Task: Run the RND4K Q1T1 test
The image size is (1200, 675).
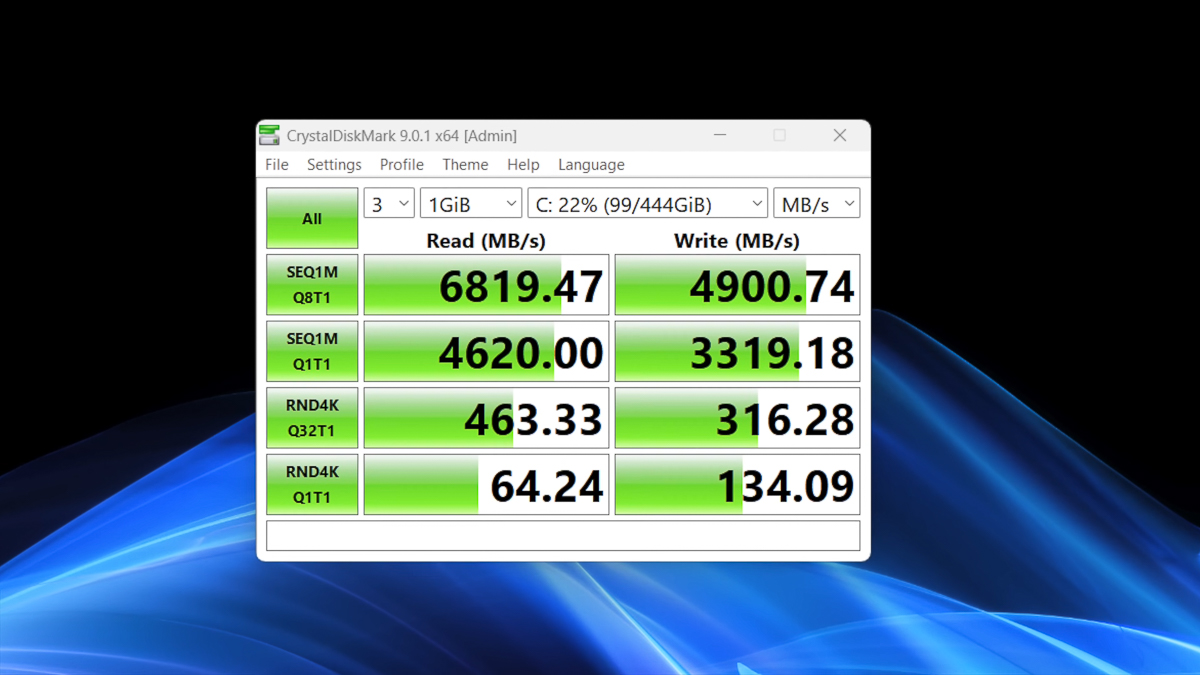Action: point(312,484)
